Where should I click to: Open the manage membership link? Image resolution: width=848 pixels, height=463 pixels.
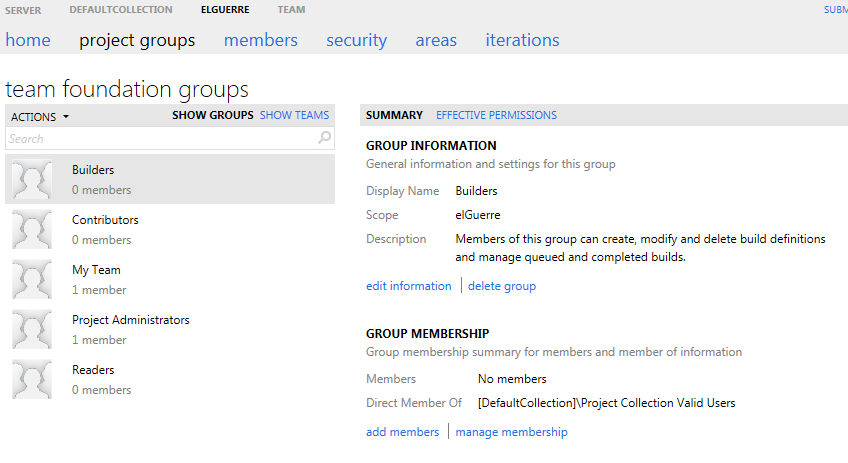(511, 432)
